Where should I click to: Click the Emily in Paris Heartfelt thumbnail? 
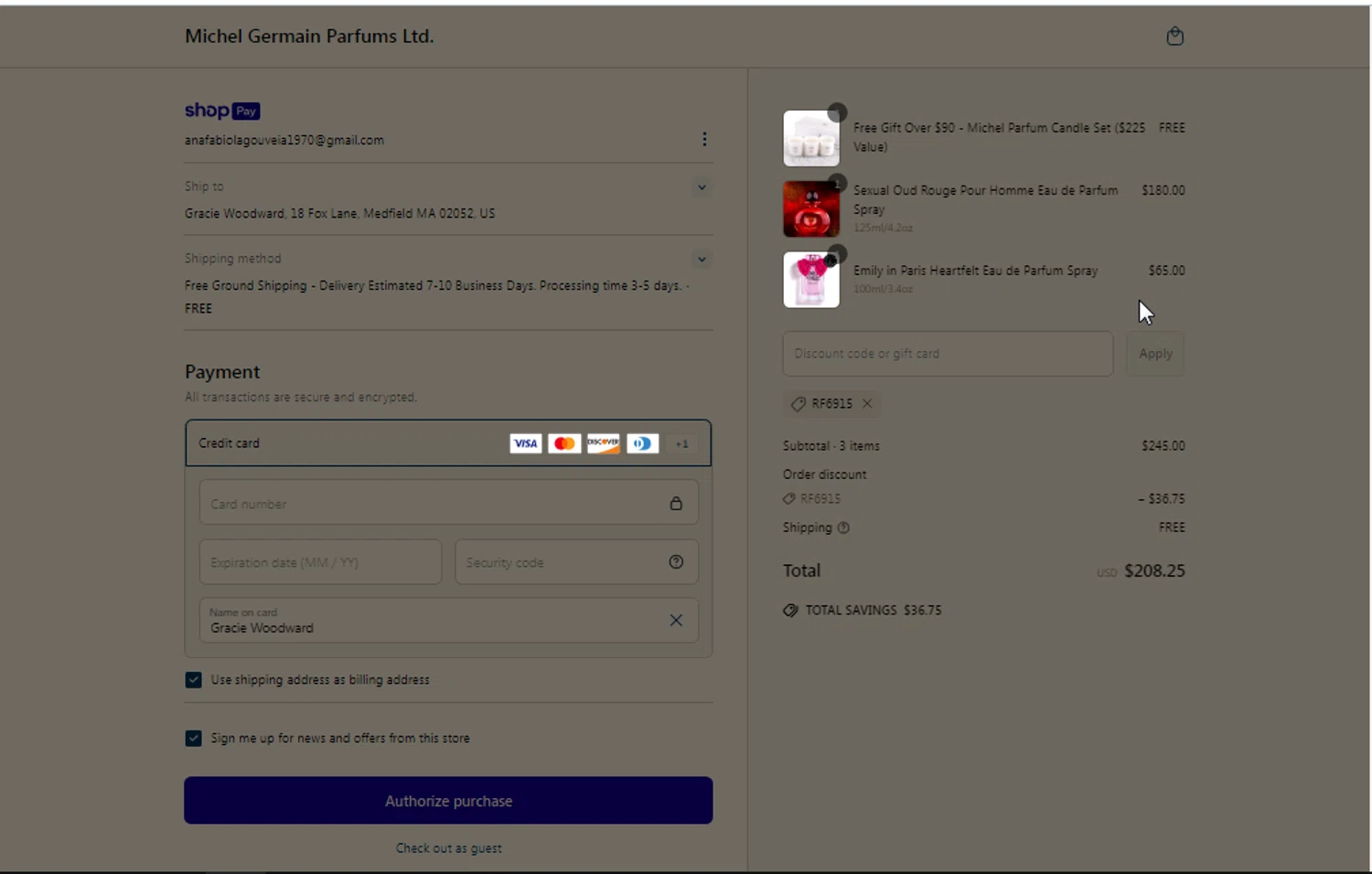tap(811, 280)
